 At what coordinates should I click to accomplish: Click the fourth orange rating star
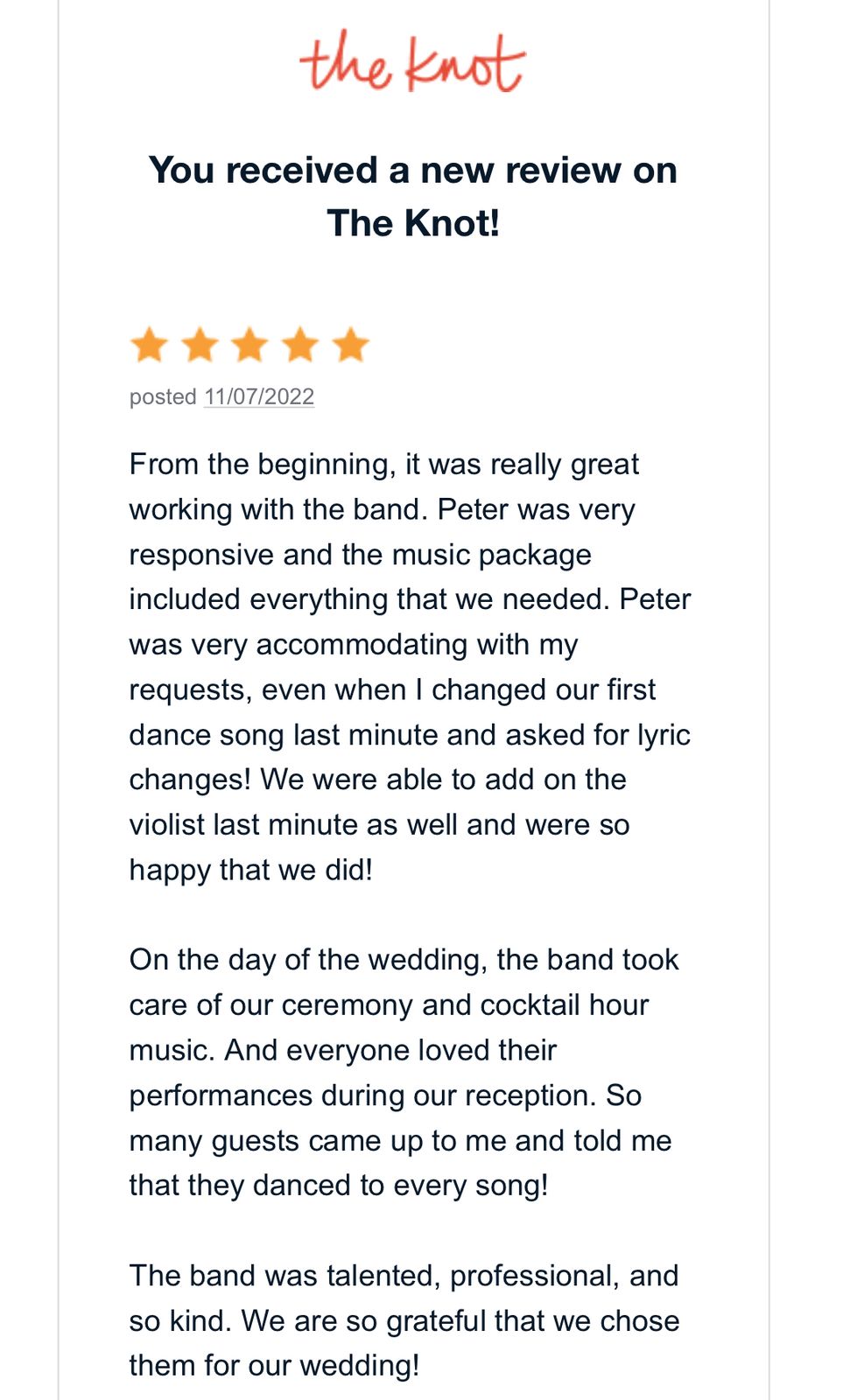click(300, 345)
